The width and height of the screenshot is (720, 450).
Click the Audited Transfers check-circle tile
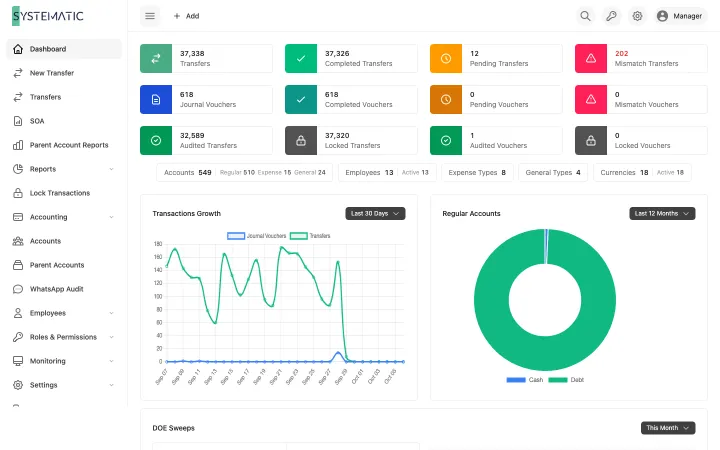156,141
